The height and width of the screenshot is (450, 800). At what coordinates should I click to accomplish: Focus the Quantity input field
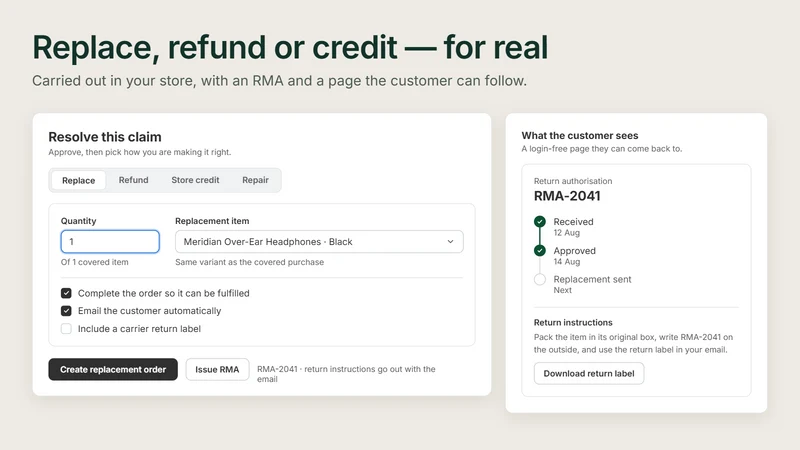(x=110, y=242)
